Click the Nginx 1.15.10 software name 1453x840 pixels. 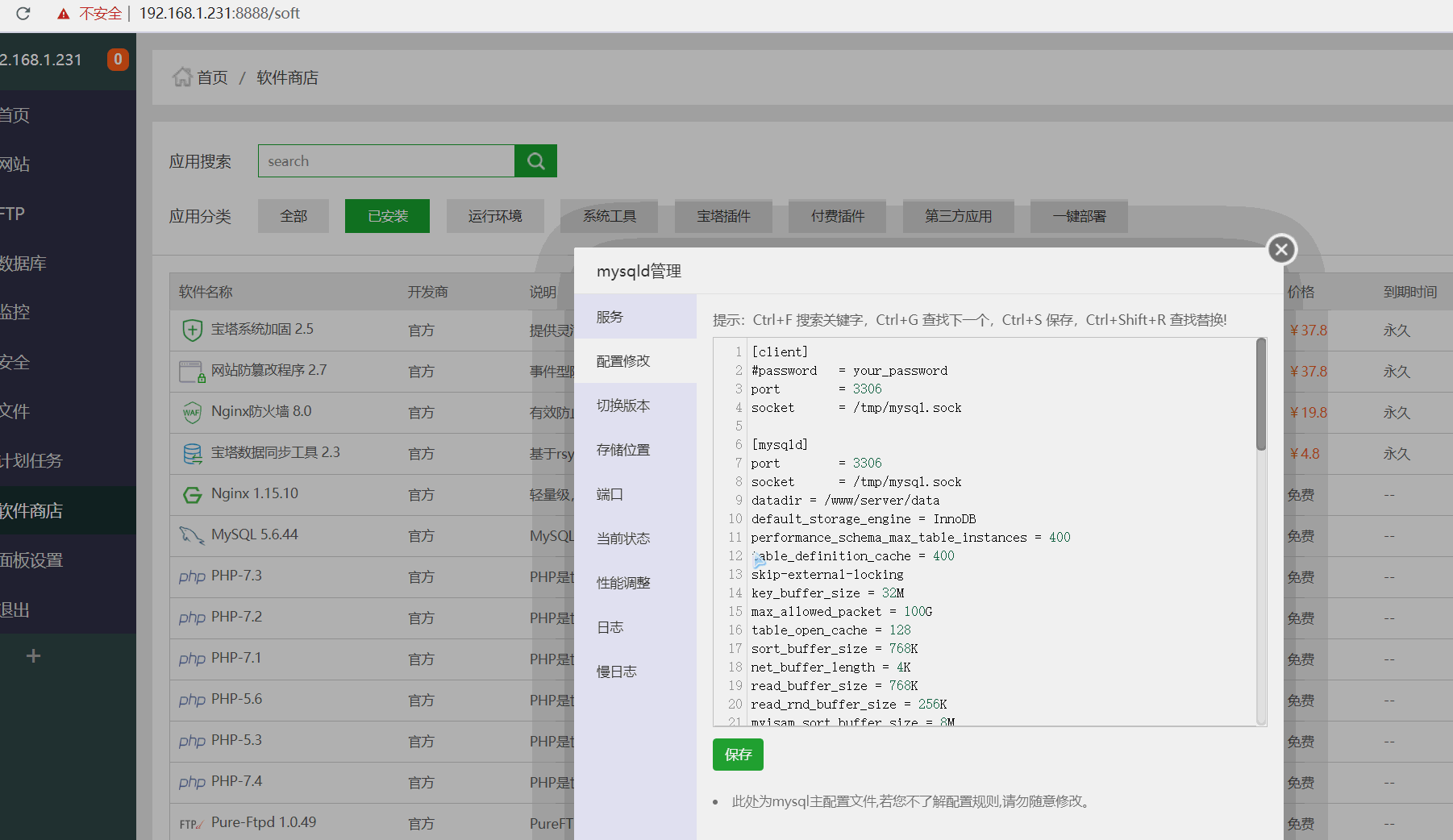[255, 493]
